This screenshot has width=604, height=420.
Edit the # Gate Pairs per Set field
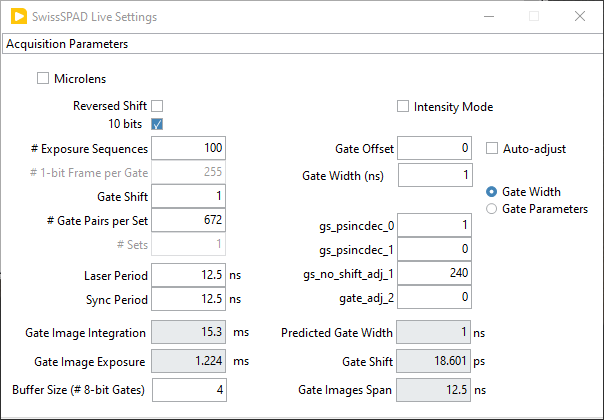pos(188,220)
